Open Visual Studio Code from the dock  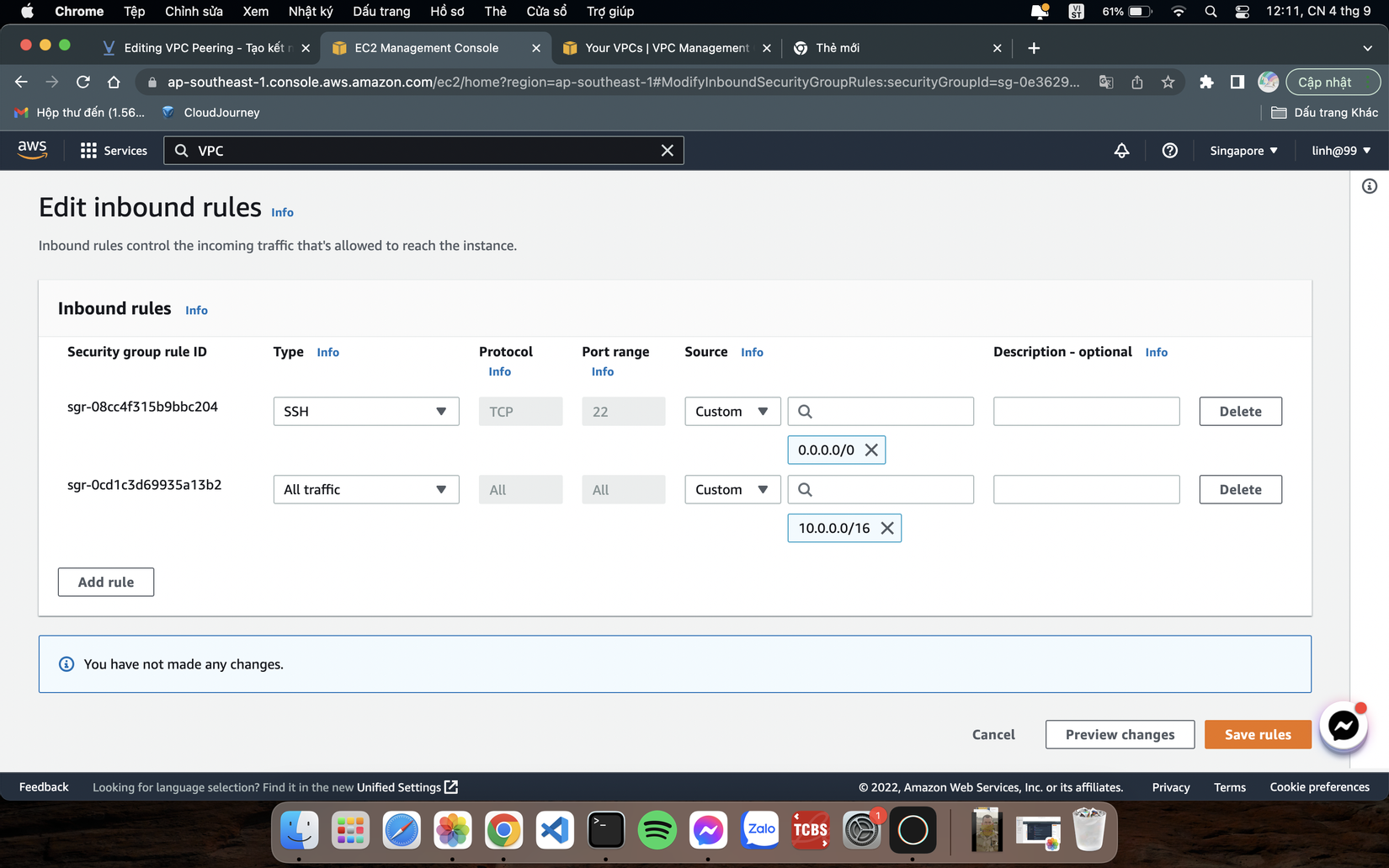pos(555,830)
